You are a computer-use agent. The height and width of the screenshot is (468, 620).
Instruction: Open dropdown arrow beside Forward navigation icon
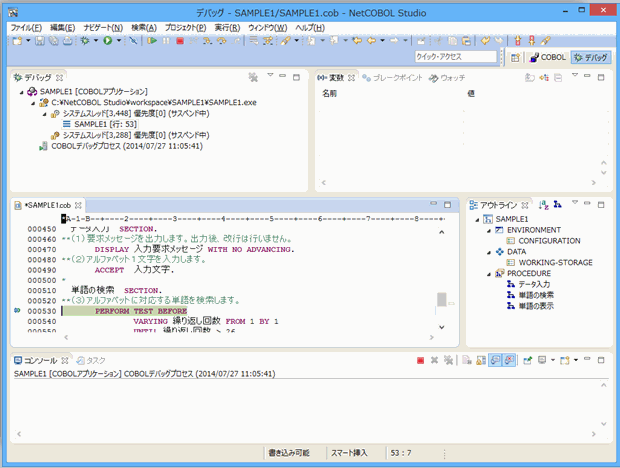pyautogui.click(x=405, y=41)
